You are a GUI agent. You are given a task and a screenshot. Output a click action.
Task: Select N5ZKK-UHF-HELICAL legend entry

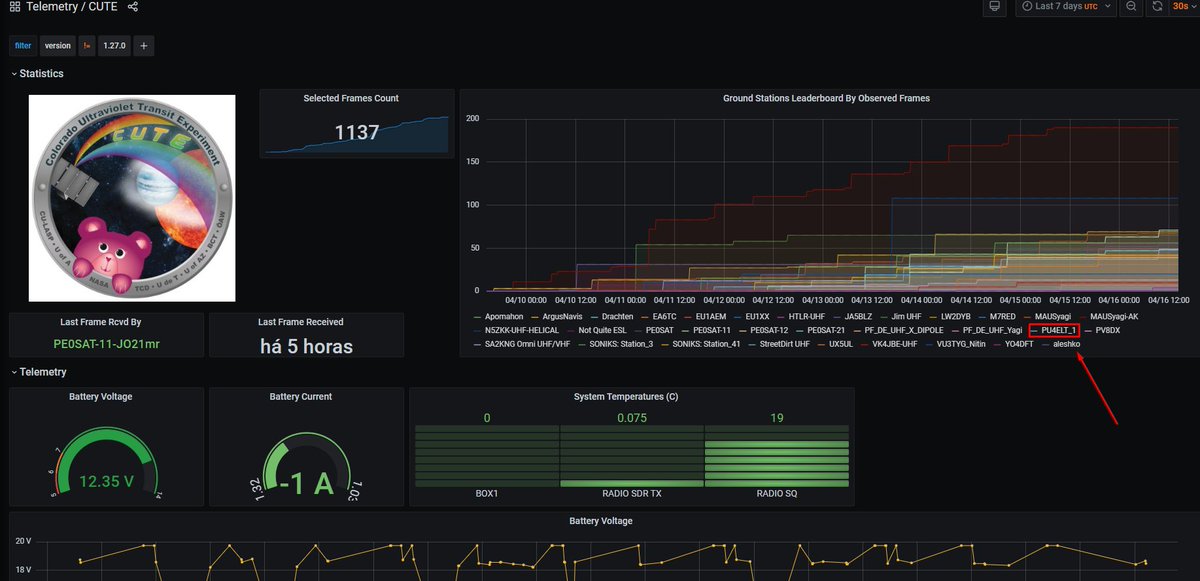(520, 330)
